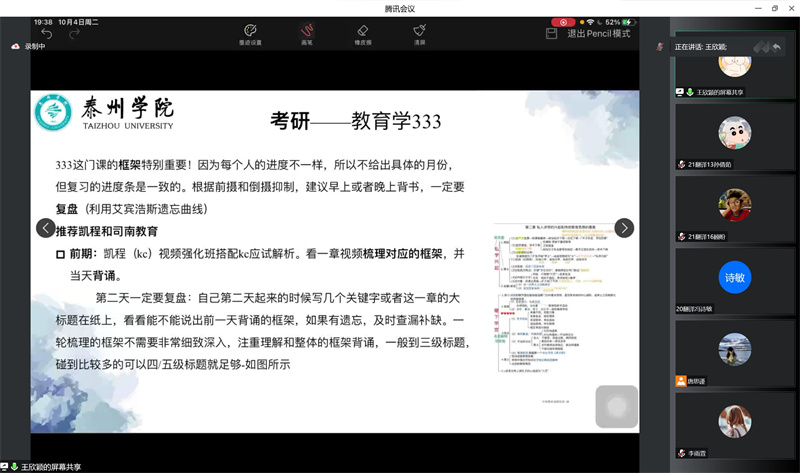Viewport: 800px width, 473px height.
Task: Choose the 清屏 clear screen tool
Action: tap(420, 34)
